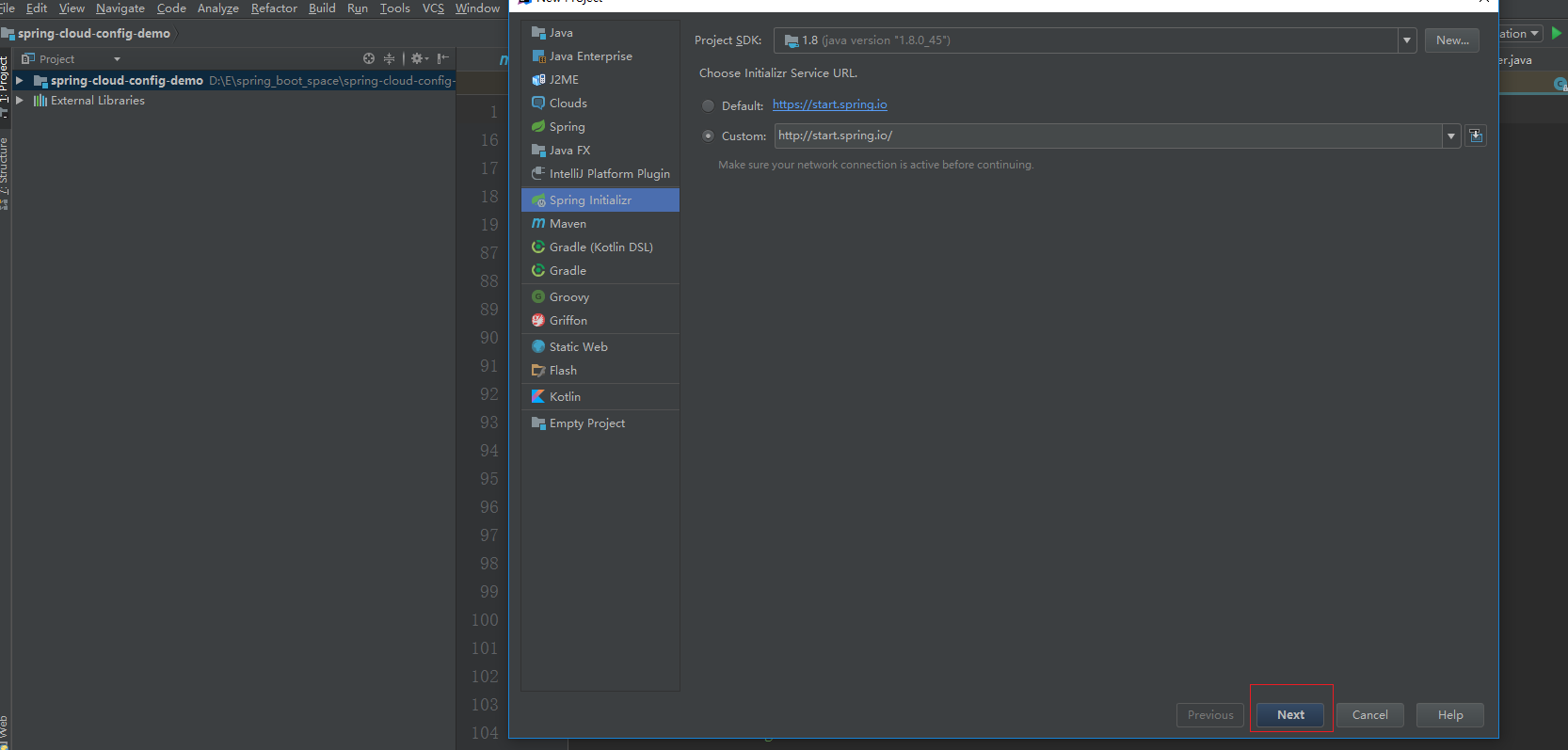Open the Run menu

click(358, 8)
